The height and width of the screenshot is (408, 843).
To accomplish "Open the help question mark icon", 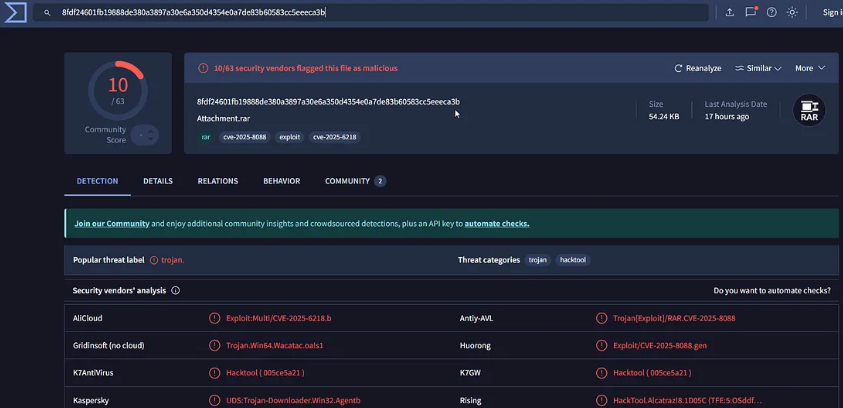I will tap(772, 13).
